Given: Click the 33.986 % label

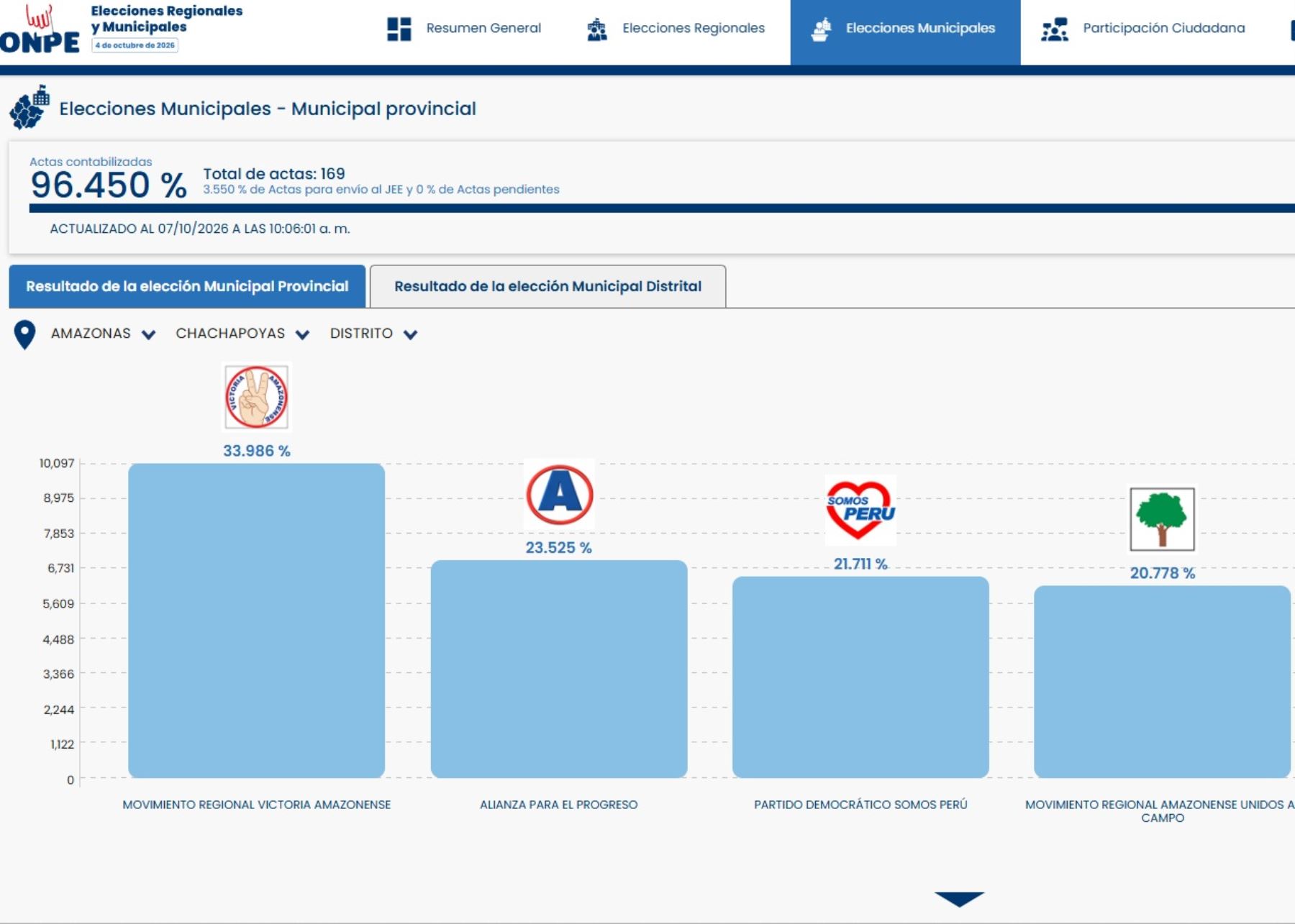Looking at the screenshot, I should coord(257,451).
